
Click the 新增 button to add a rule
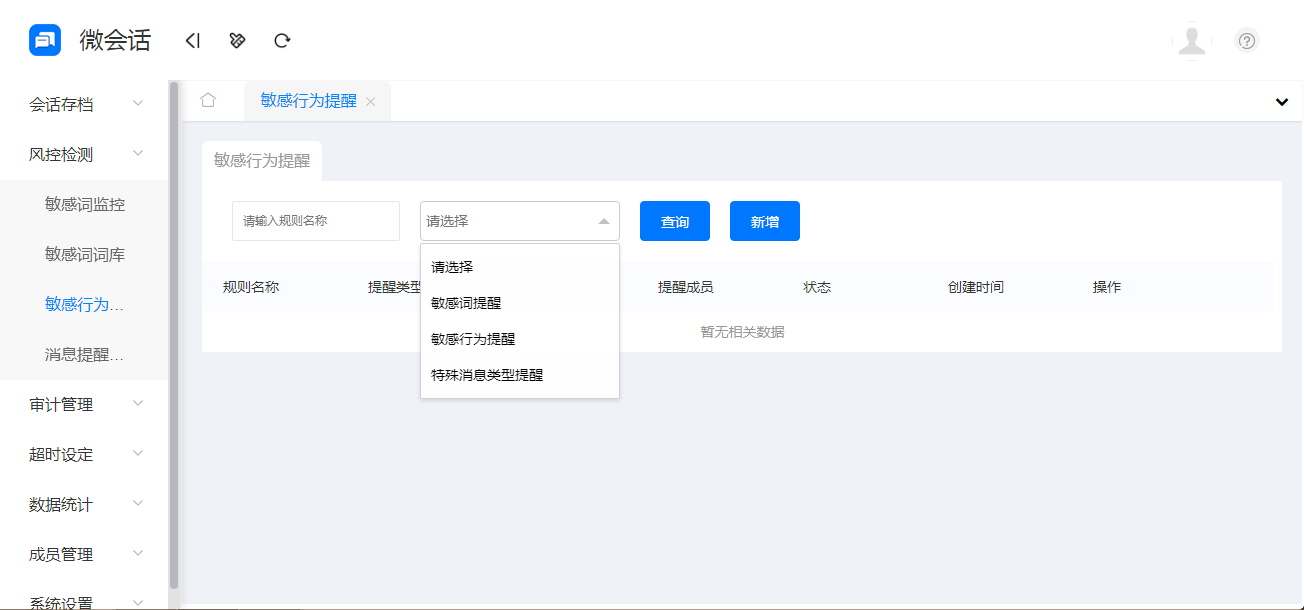point(764,221)
